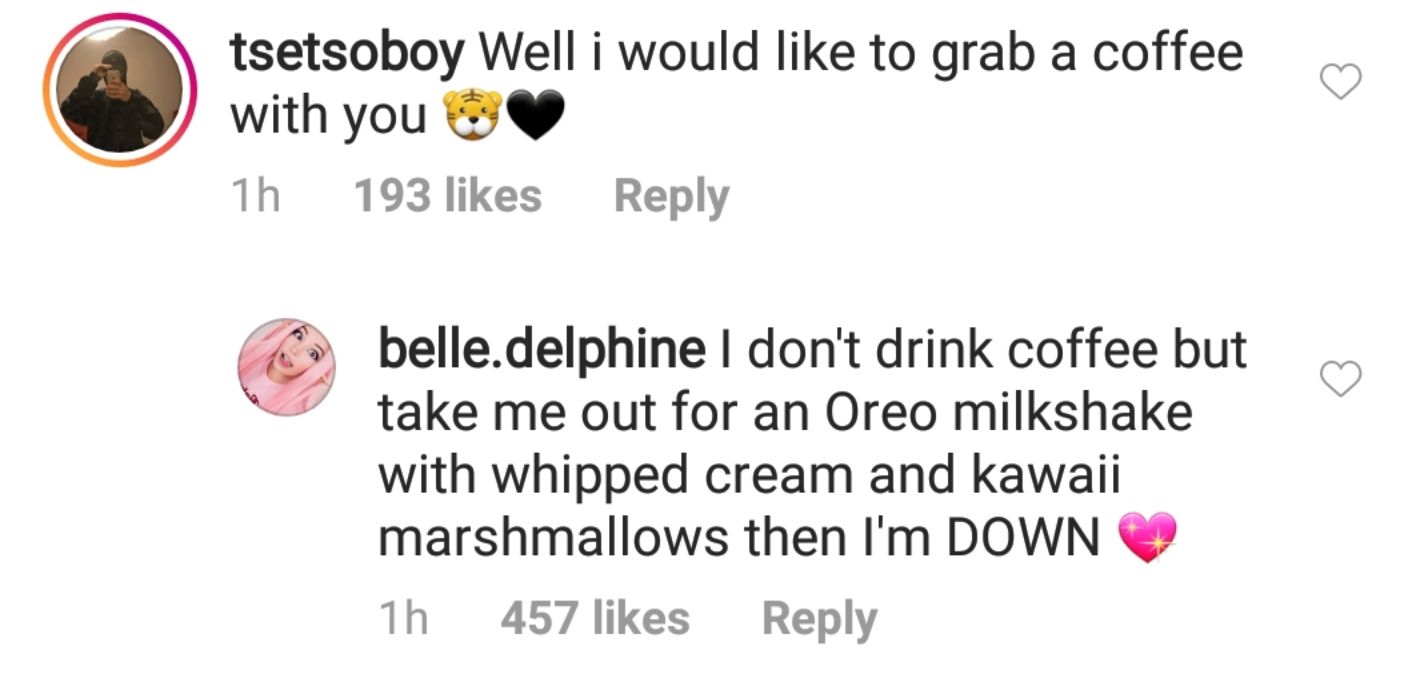Click the tiger face emoji

(x=474, y=119)
